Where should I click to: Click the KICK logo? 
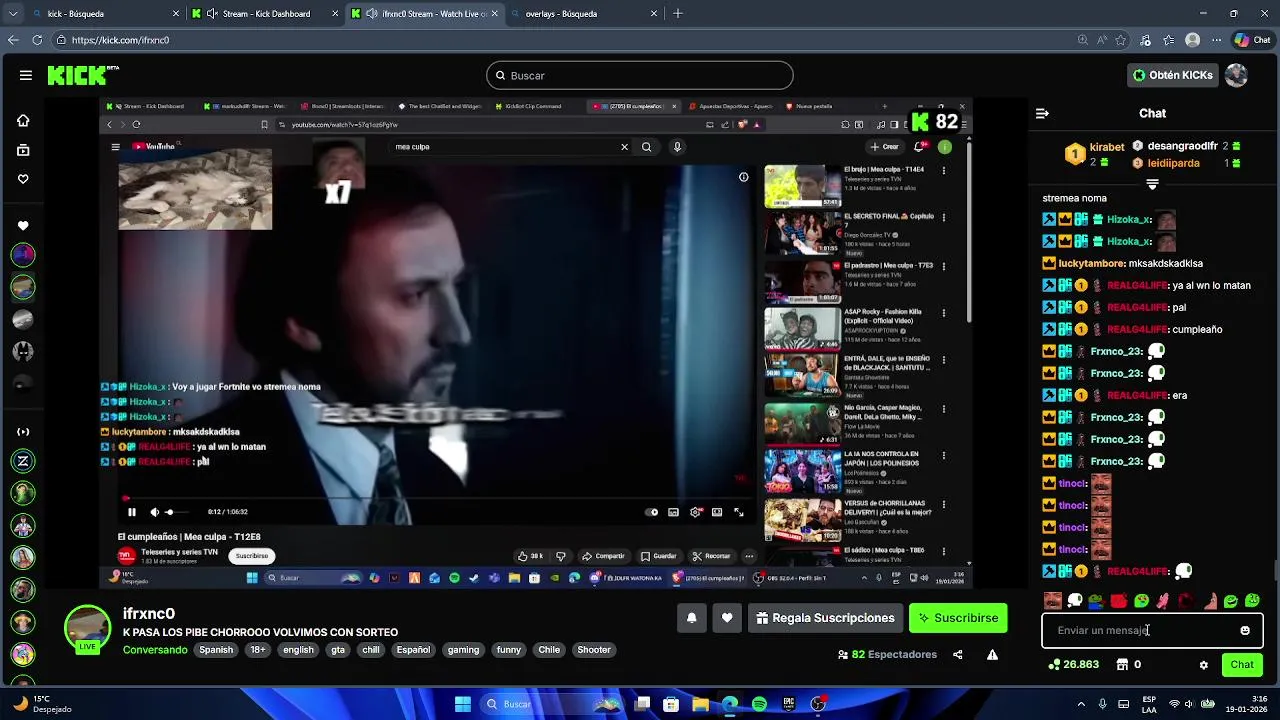coord(83,75)
